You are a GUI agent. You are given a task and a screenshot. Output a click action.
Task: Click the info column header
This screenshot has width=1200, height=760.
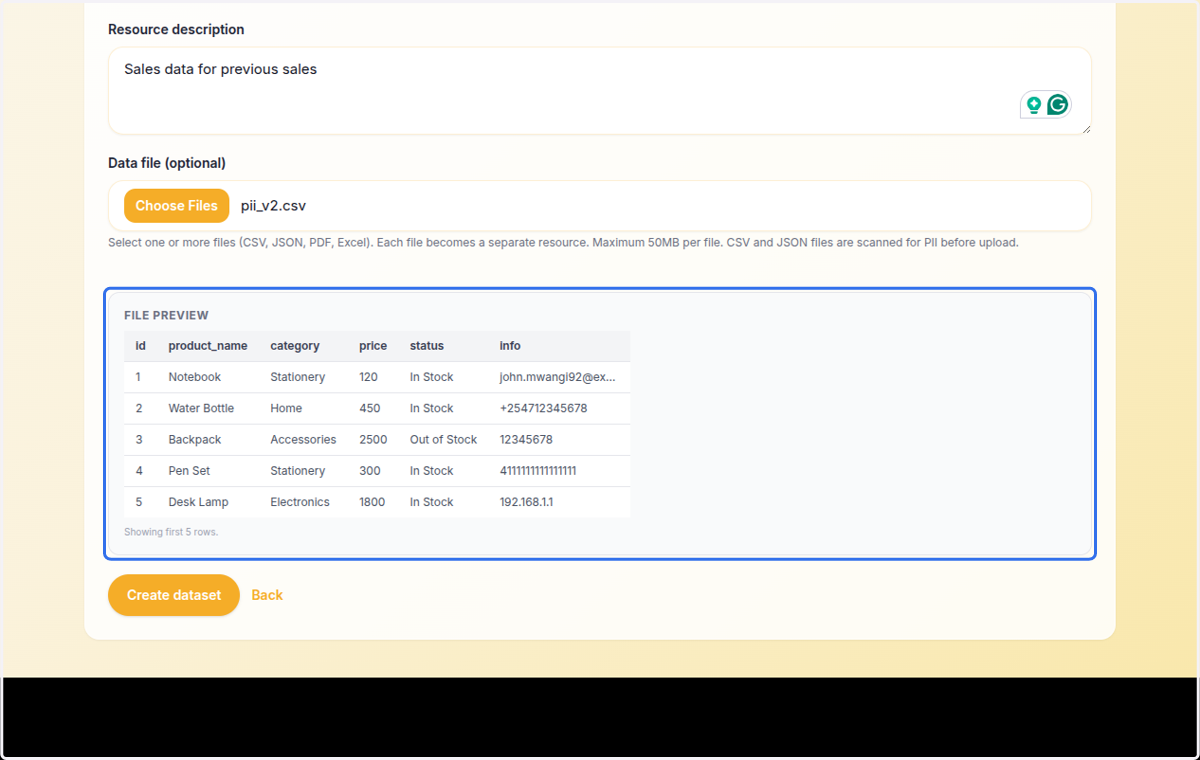[x=510, y=346]
